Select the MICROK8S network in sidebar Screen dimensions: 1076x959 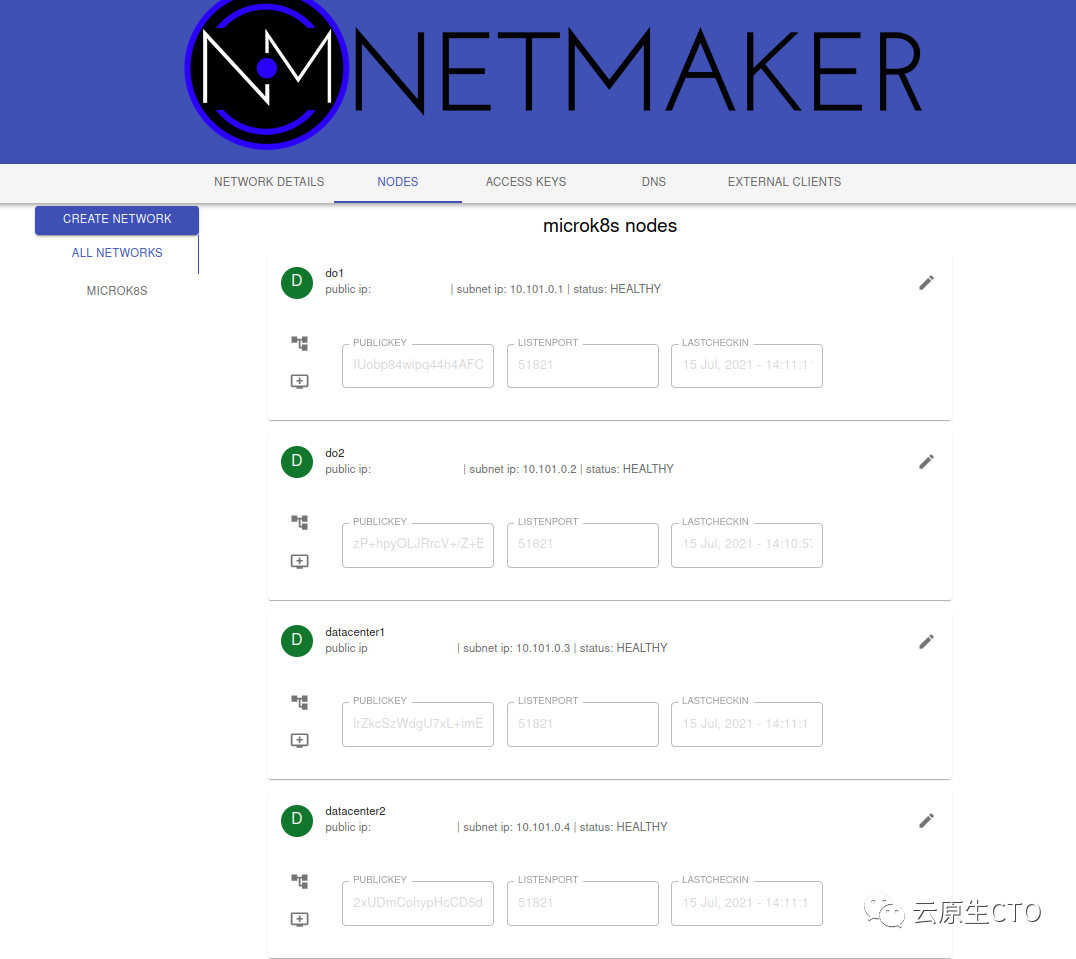coord(117,291)
